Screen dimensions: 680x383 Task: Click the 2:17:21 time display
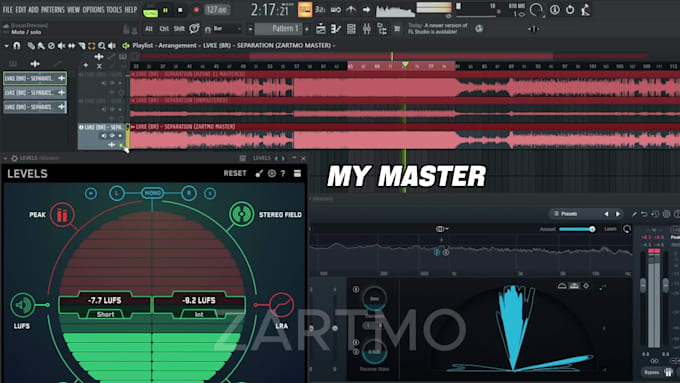pos(270,10)
